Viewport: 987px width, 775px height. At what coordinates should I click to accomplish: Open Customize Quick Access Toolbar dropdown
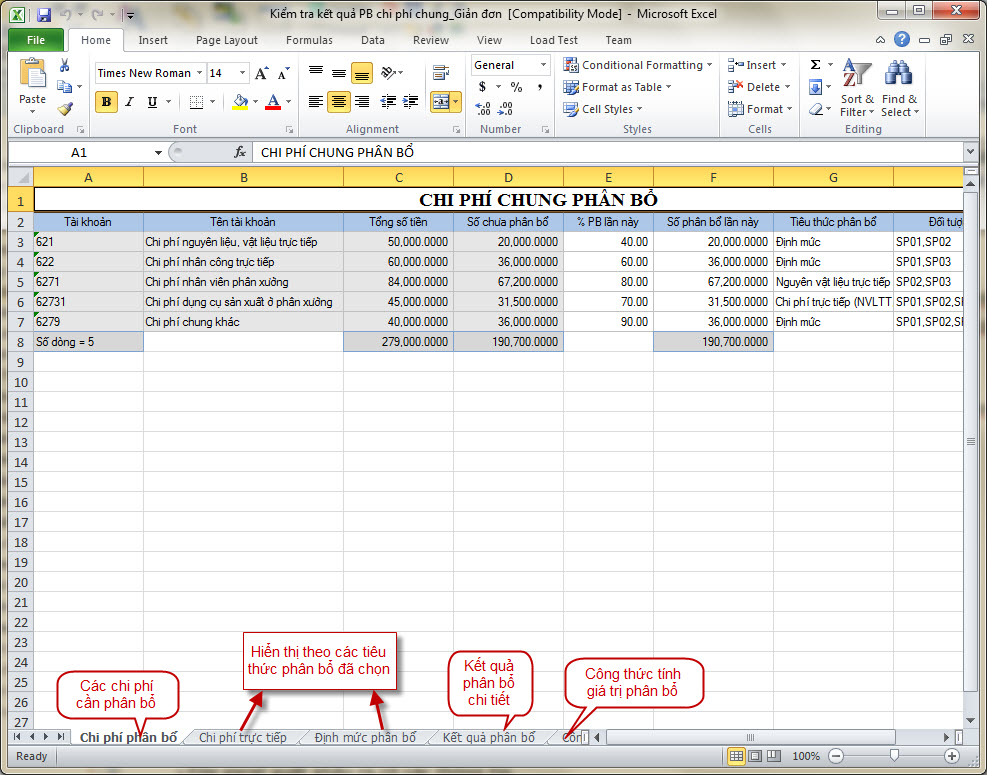coord(130,15)
